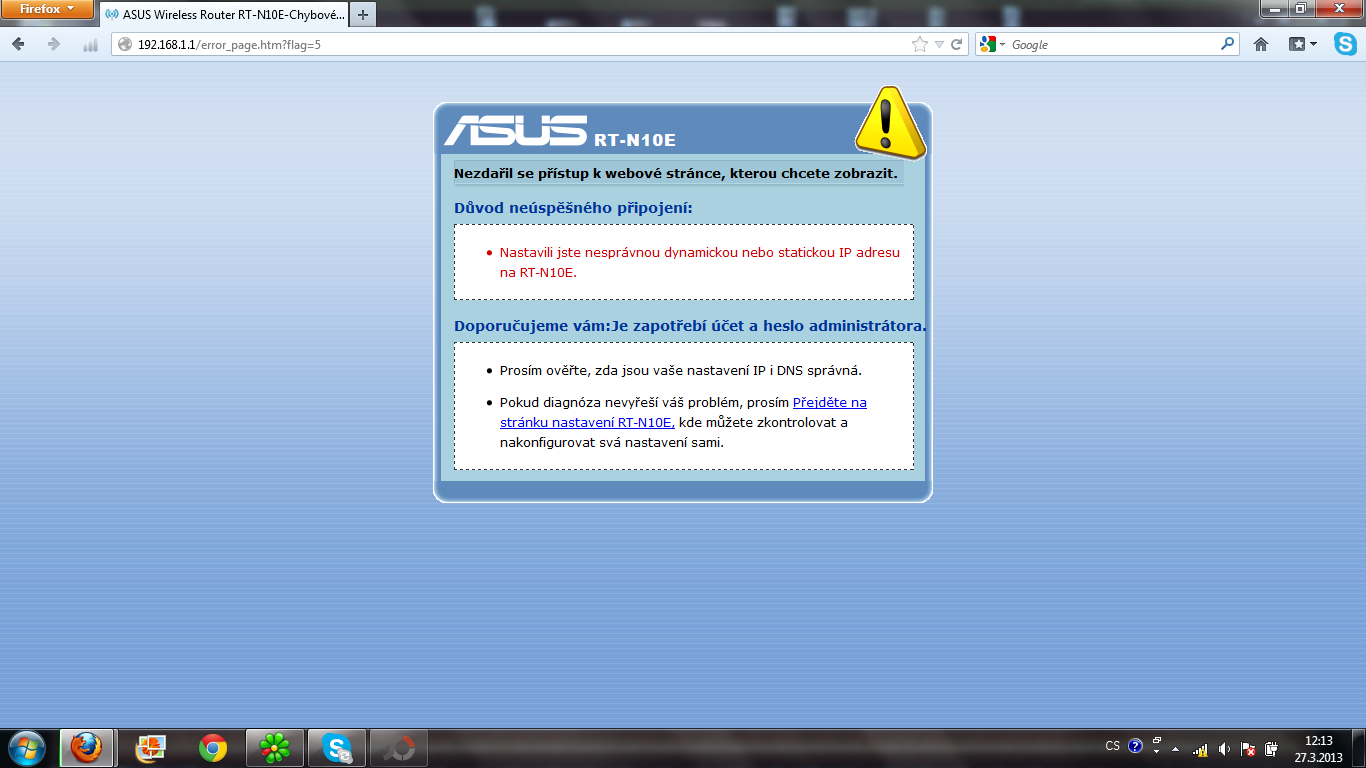The height and width of the screenshot is (768, 1366).
Task: Open ICQ from the taskbar
Action: click(x=274, y=747)
